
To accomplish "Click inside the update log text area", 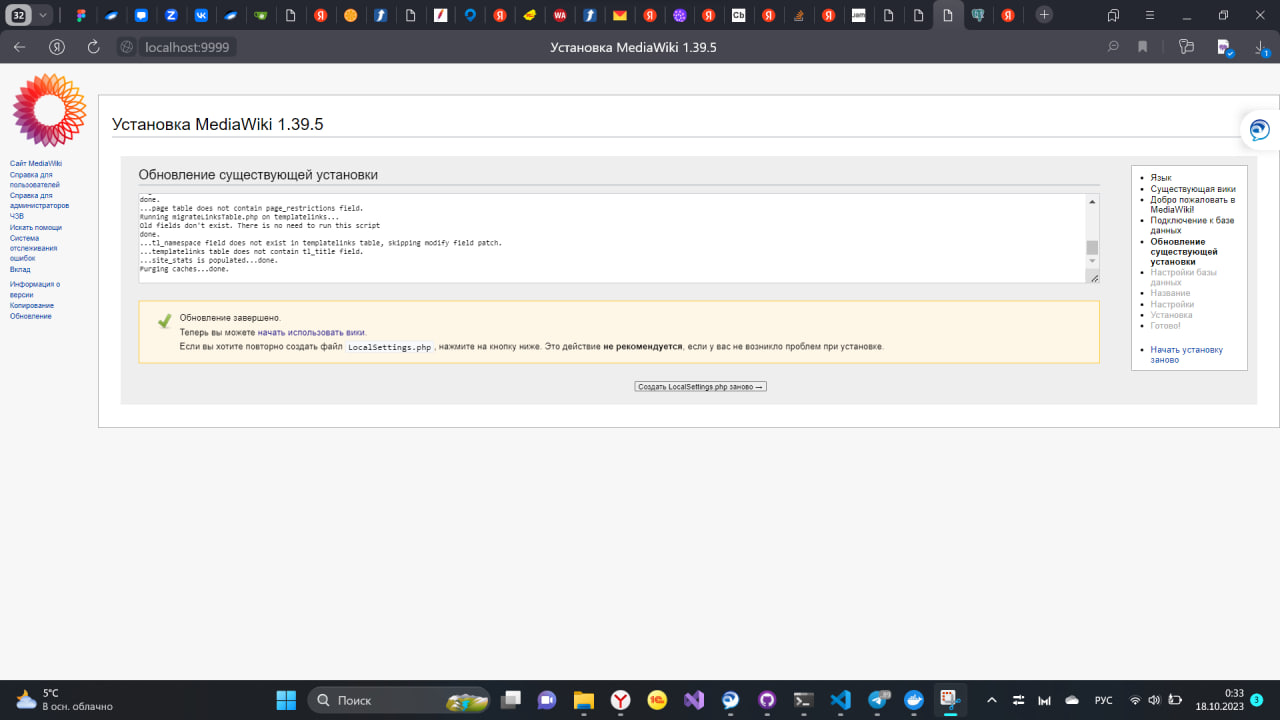I will coord(619,238).
